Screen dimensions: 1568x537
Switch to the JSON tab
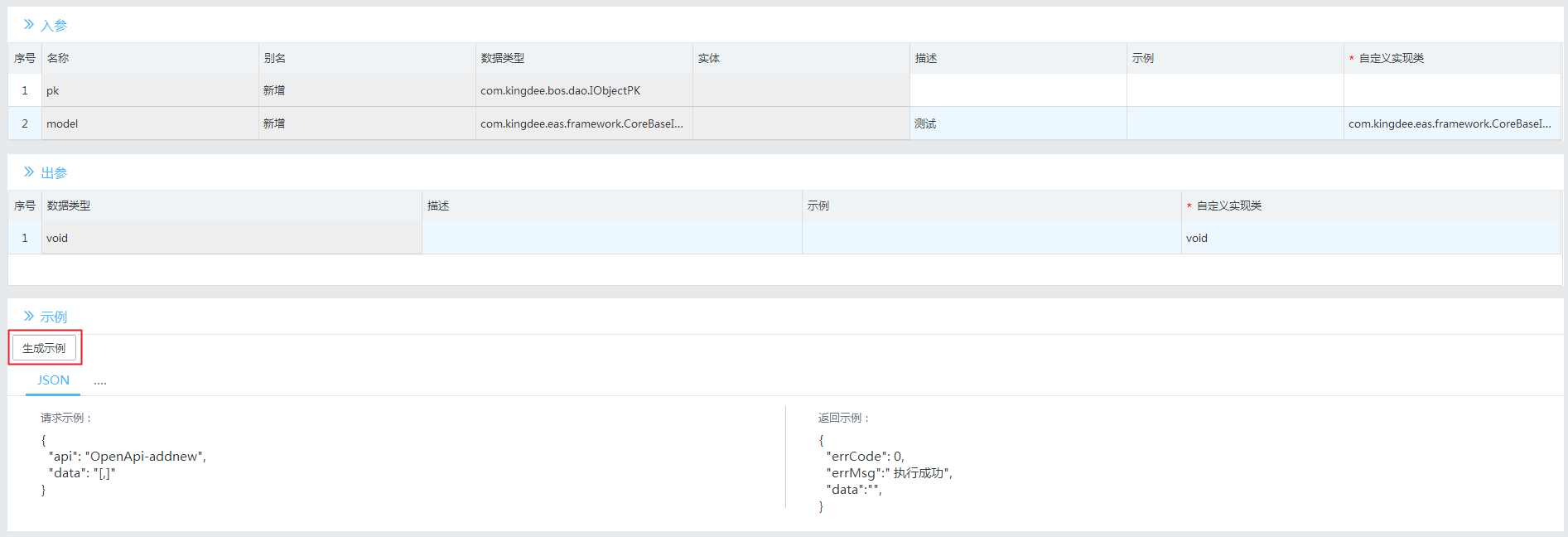53,380
